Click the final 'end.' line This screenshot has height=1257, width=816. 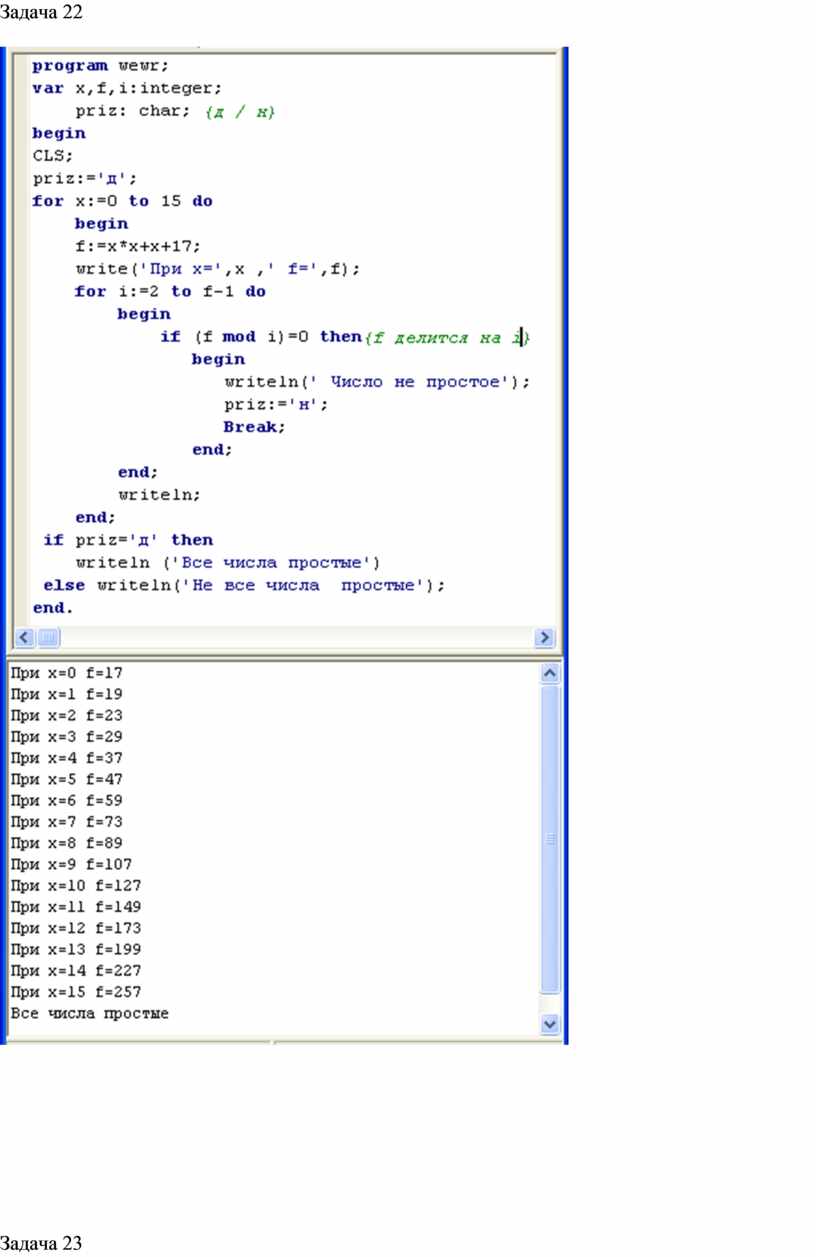[53, 608]
